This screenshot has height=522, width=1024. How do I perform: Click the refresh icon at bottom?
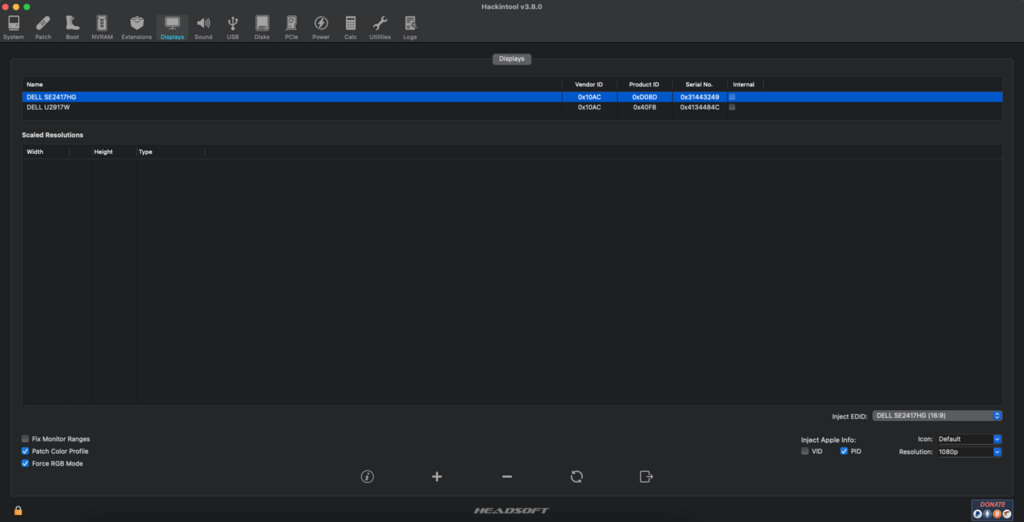point(577,477)
